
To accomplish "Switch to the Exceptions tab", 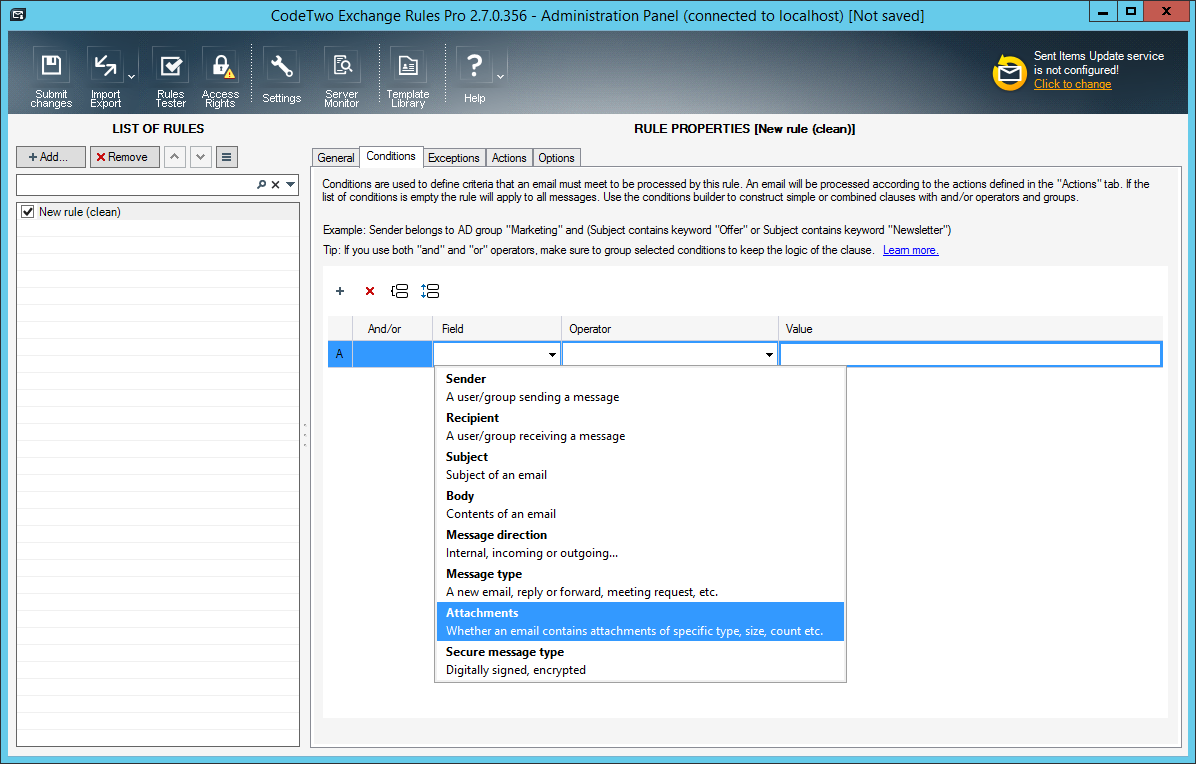I will click(x=453, y=157).
